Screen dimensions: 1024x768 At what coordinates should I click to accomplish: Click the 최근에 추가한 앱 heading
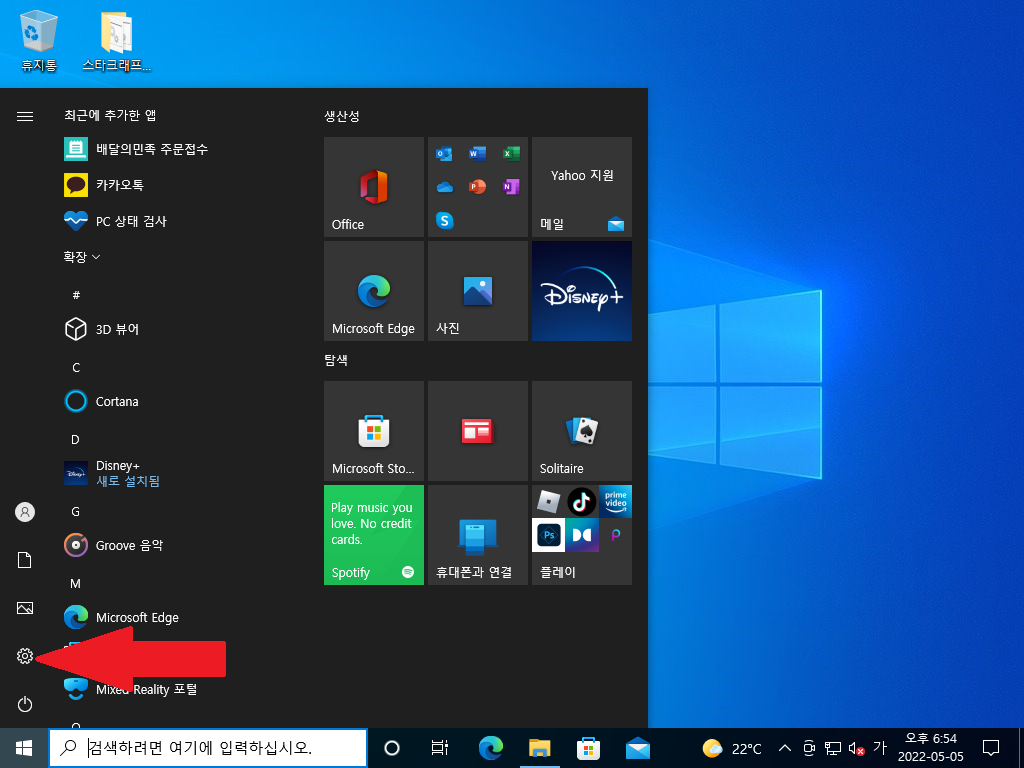coord(110,116)
